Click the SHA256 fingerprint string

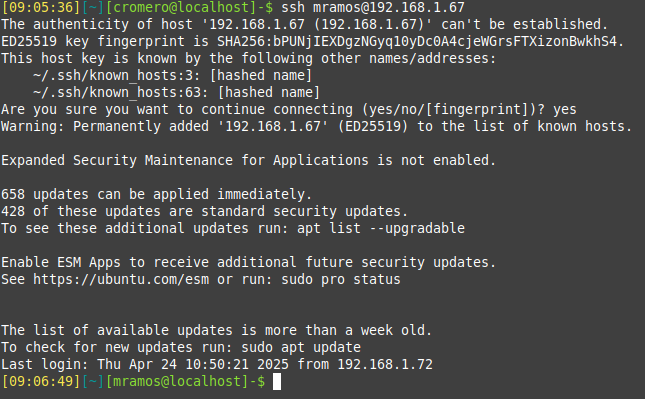coord(416,41)
